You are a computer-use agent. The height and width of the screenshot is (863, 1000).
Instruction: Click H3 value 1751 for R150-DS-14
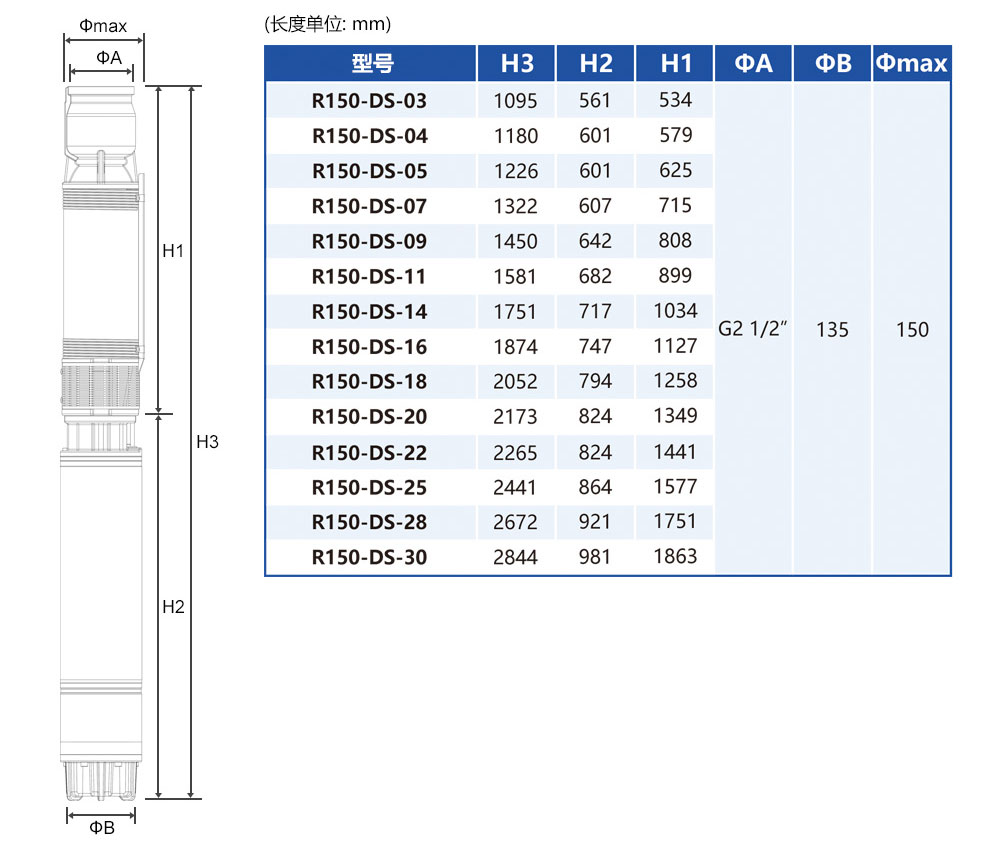[x=516, y=312]
